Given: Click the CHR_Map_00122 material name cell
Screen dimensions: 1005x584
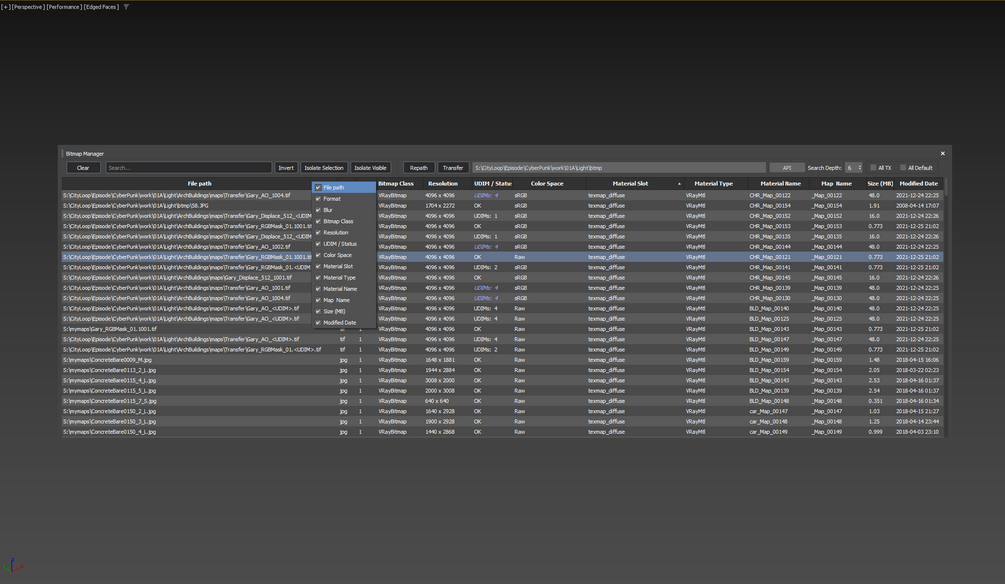Looking at the screenshot, I should [x=770, y=196].
